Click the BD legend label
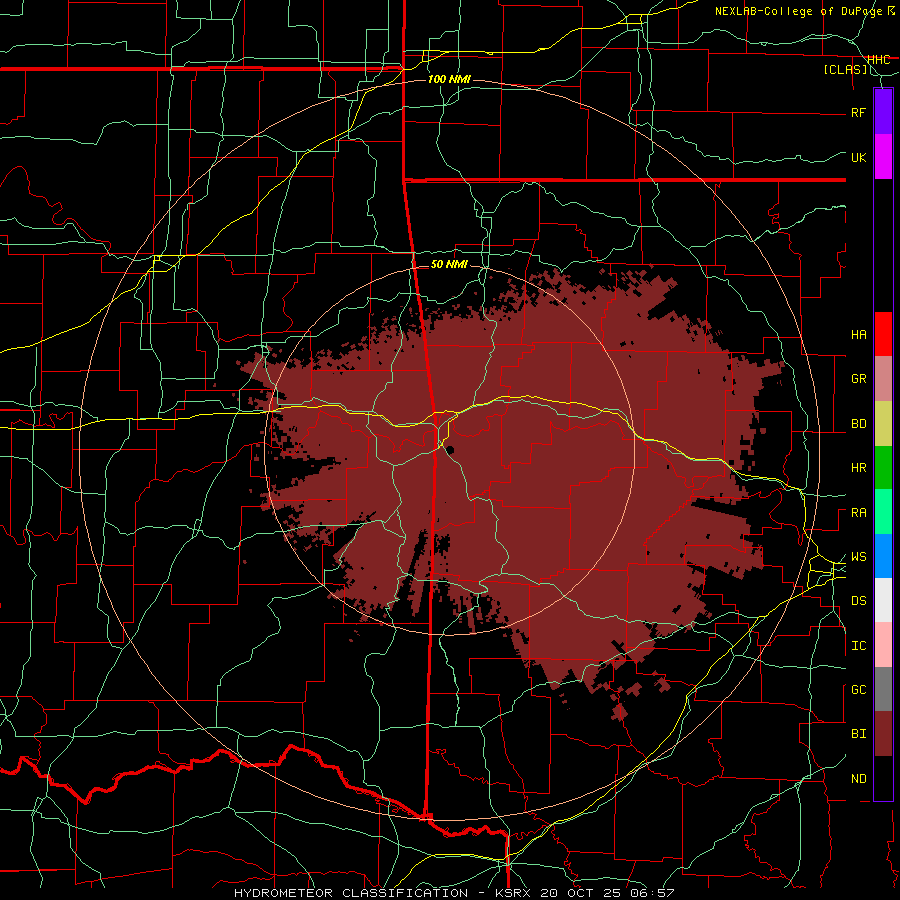This screenshot has height=900, width=900. tap(858, 424)
